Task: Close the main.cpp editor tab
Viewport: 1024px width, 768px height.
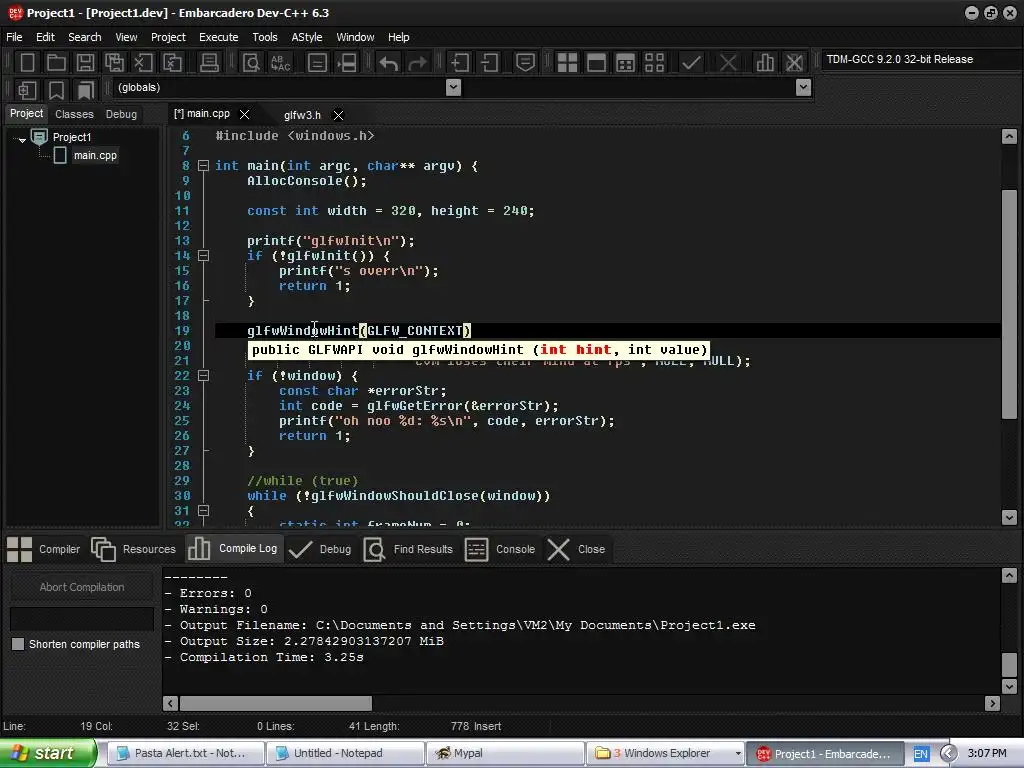Action: click(x=244, y=114)
